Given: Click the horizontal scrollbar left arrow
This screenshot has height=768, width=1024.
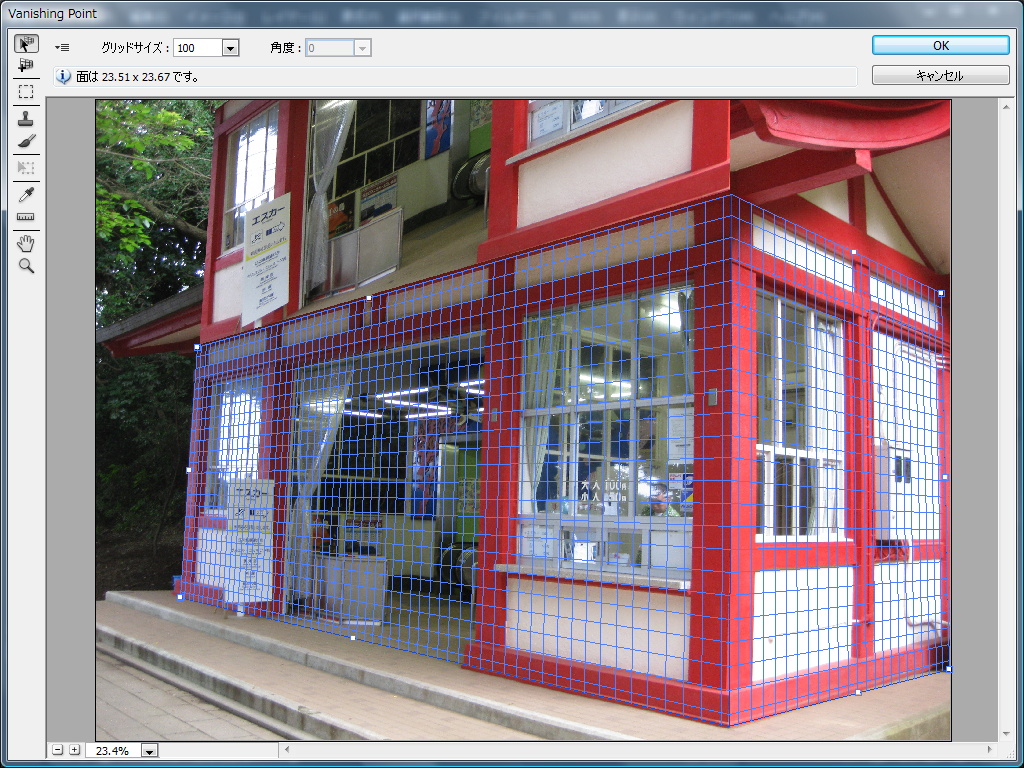Looking at the screenshot, I should tap(287, 750).
